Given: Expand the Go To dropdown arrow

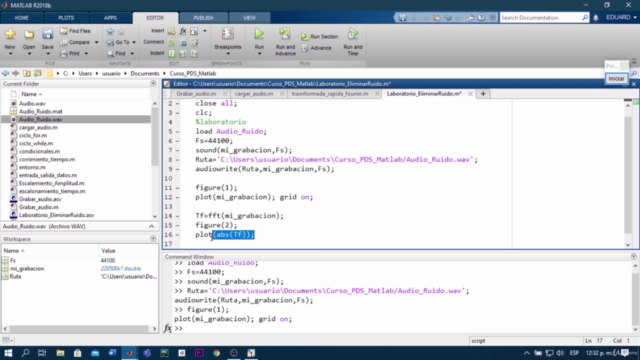Looking at the screenshot, I should coord(134,42).
